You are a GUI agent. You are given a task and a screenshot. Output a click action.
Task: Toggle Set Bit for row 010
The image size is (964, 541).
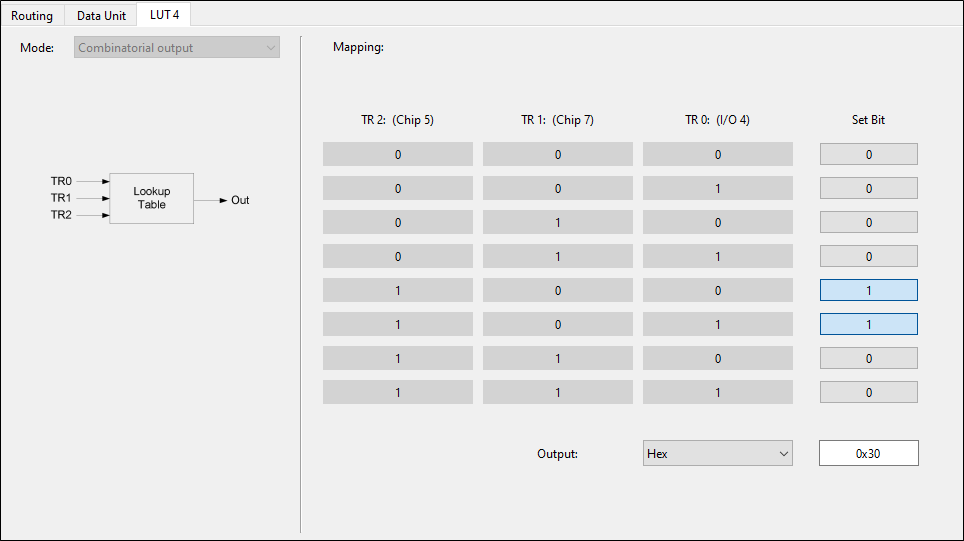click(869, 222)
